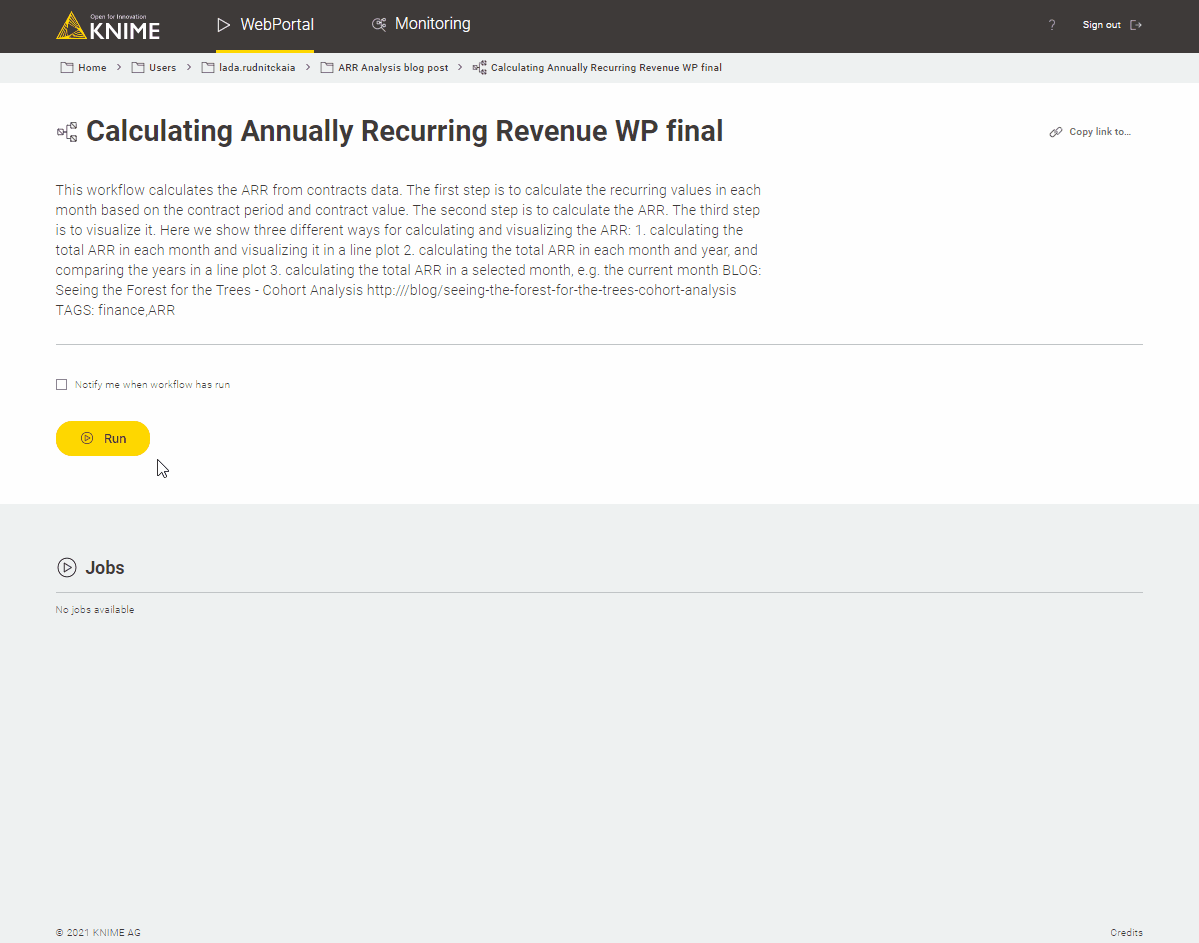The height and width of the screenshot is (943, 1199).
Task: Click the lada.rudnitckaia folder icon
Action: click(x=208, y=67)
